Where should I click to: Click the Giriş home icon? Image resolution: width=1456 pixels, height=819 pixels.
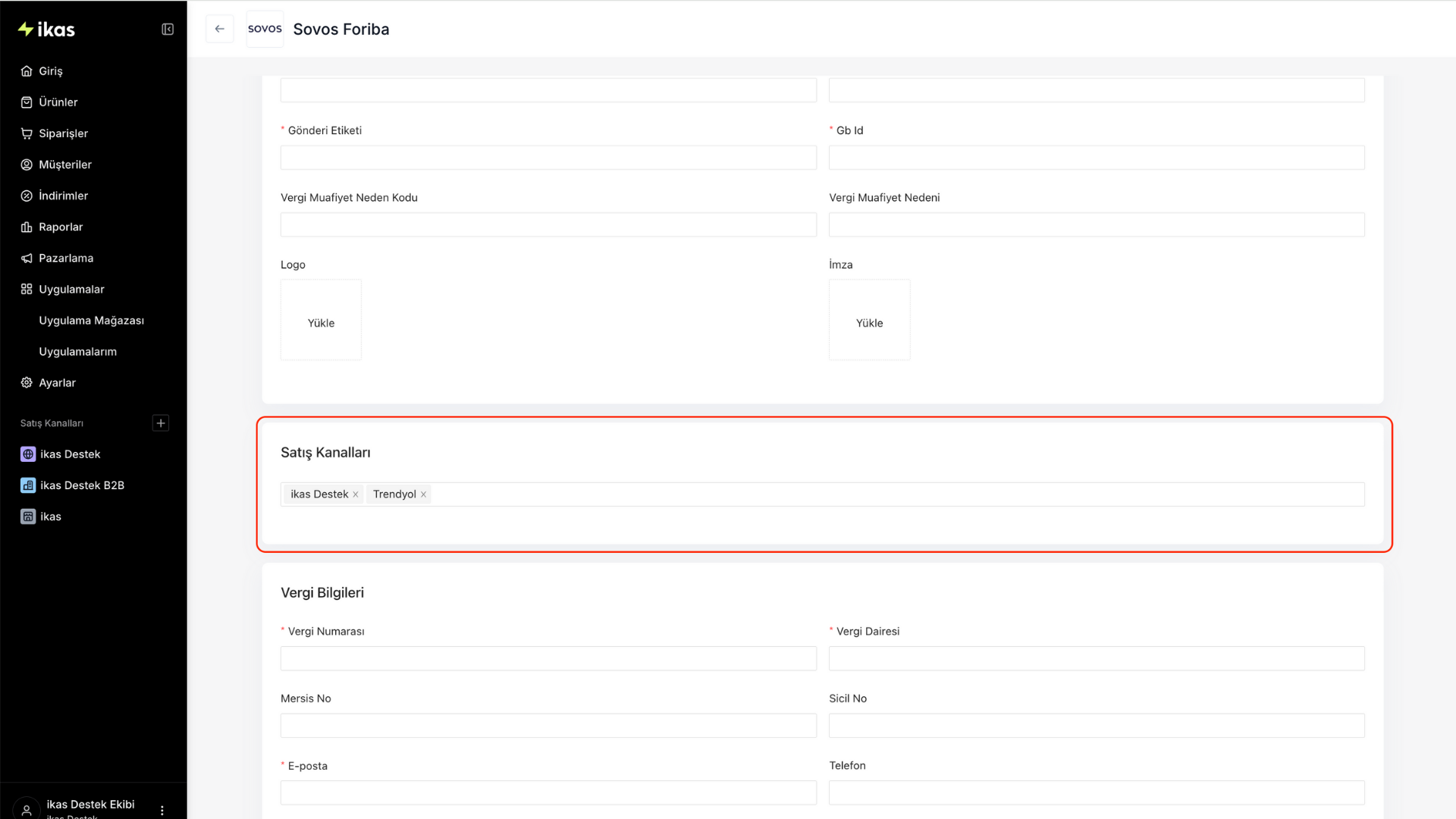point(27,71)
